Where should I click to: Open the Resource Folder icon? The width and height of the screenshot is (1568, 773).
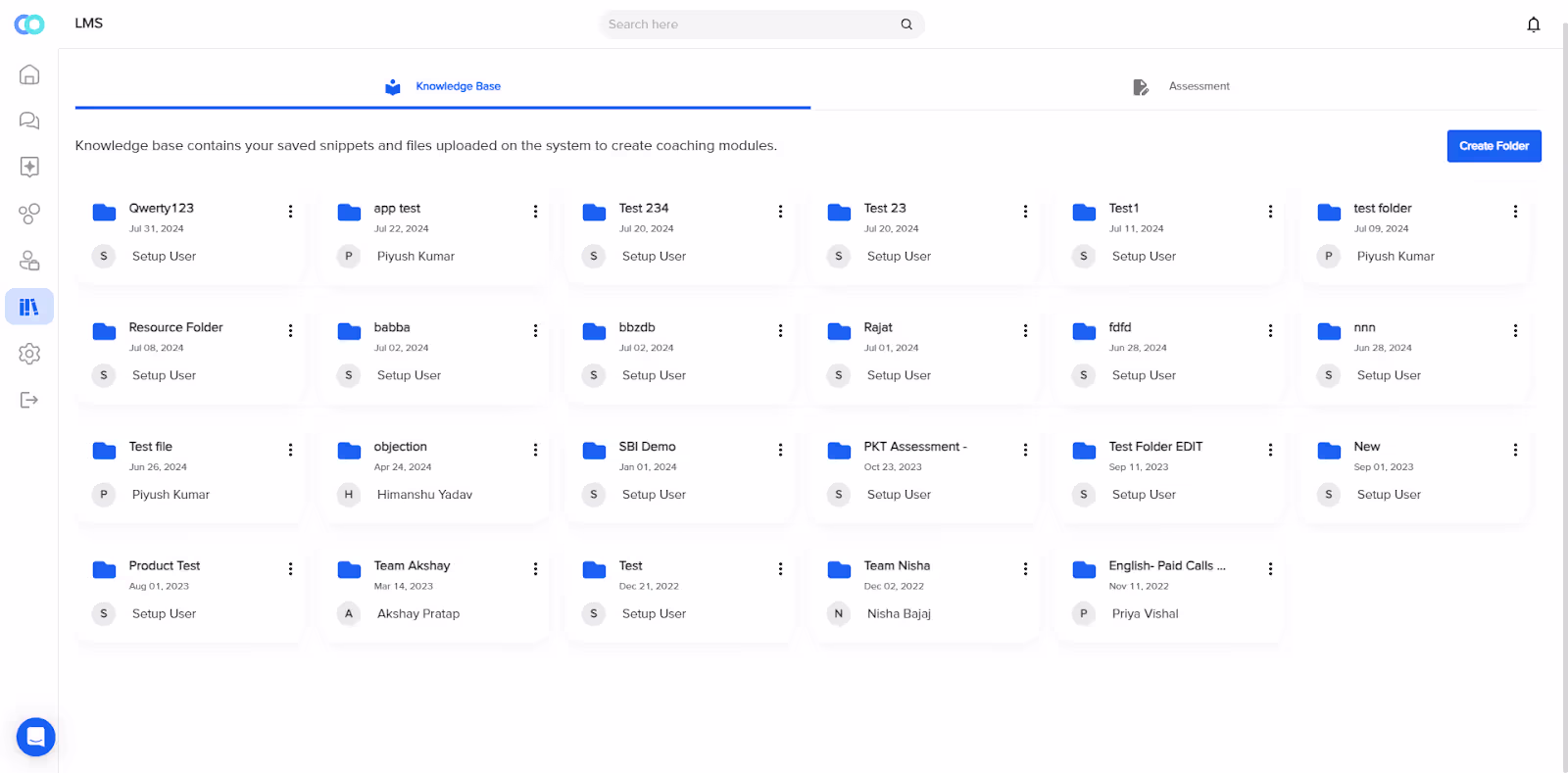tap(104, 331)
